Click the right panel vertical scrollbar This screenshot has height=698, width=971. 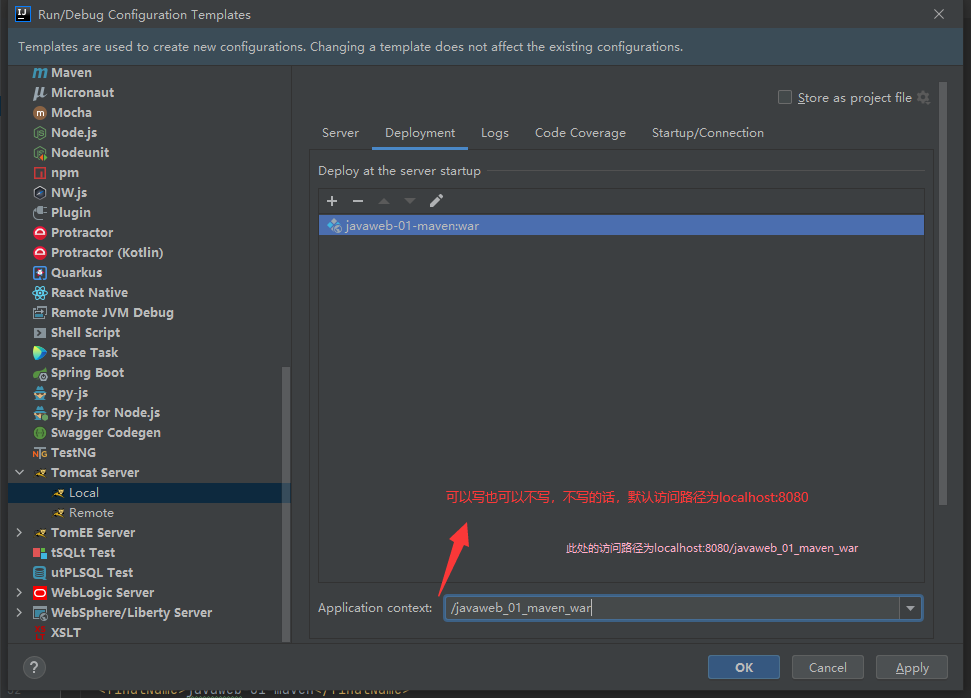click(x=943, y=293)
